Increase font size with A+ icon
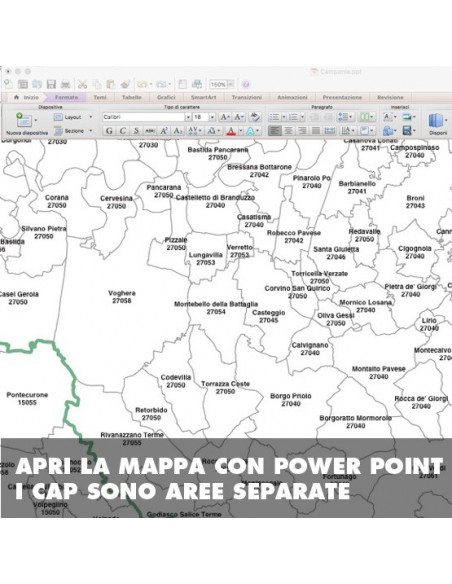Viewport: 452px width, 584px height. [x=225, y=117]
